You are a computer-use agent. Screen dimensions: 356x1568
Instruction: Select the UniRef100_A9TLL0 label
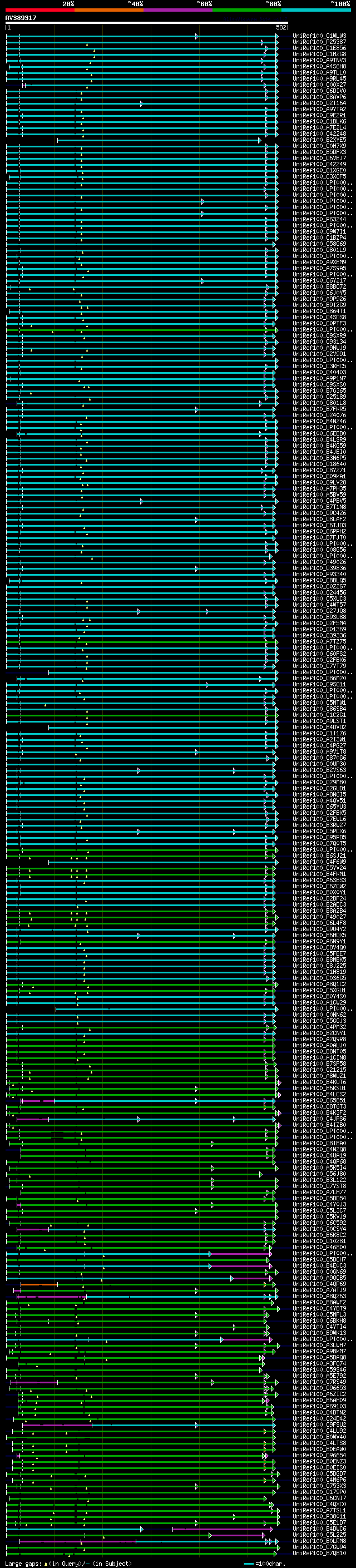pos(319,72)
